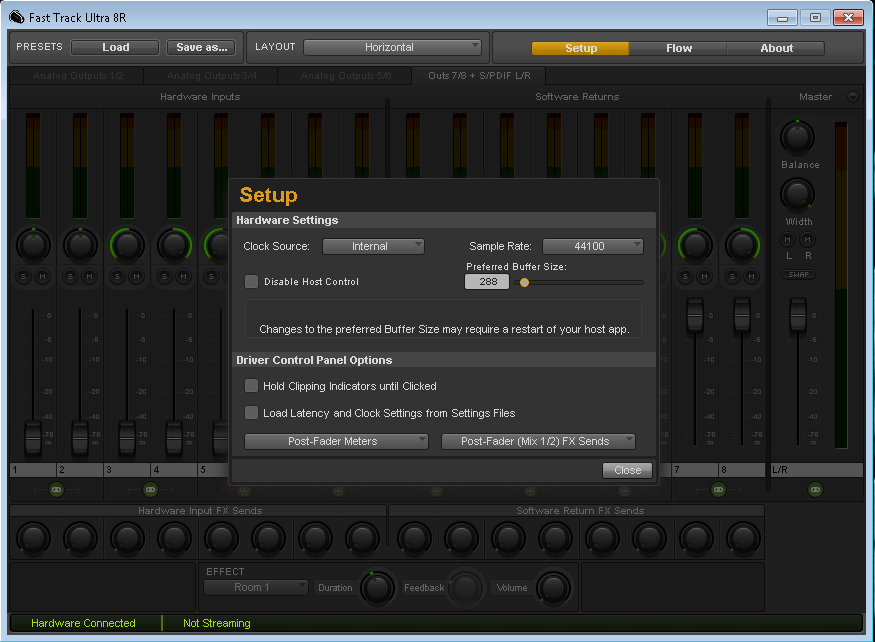Image resolution: width=875 pixels, height=642 pixels.
Task: Check Load Latency and Clock Settings option
Action: point(252,413)
